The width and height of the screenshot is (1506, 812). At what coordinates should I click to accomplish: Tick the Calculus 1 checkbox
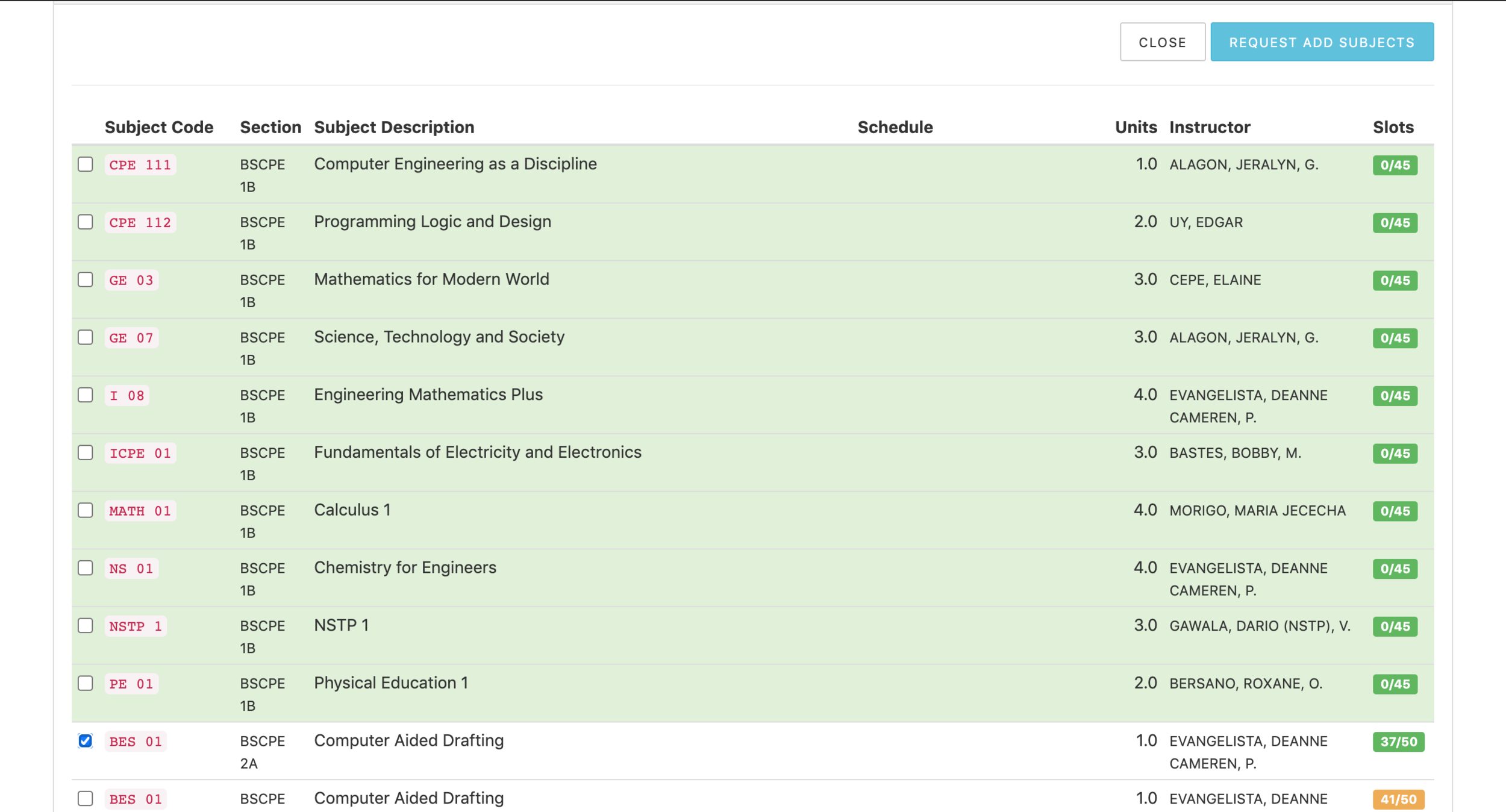(x=86, y=510)
